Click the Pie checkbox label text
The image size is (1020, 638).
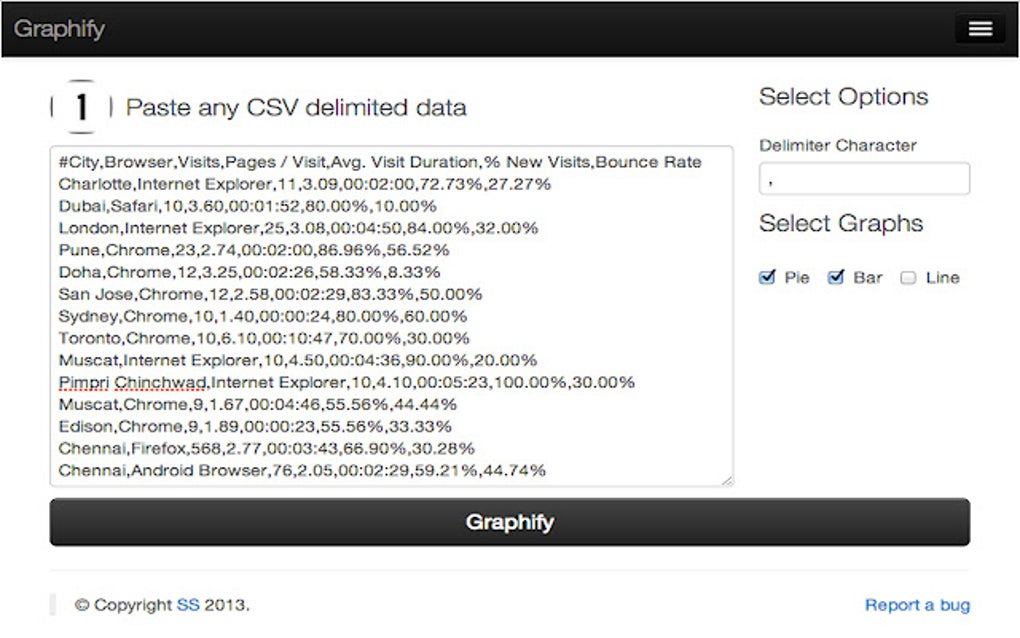[797, 278]
